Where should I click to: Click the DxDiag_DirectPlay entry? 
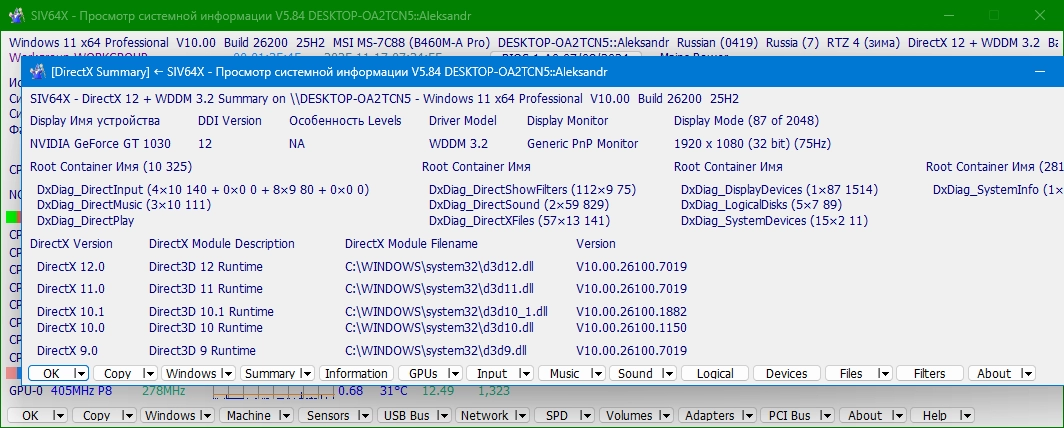click(86, 220)
